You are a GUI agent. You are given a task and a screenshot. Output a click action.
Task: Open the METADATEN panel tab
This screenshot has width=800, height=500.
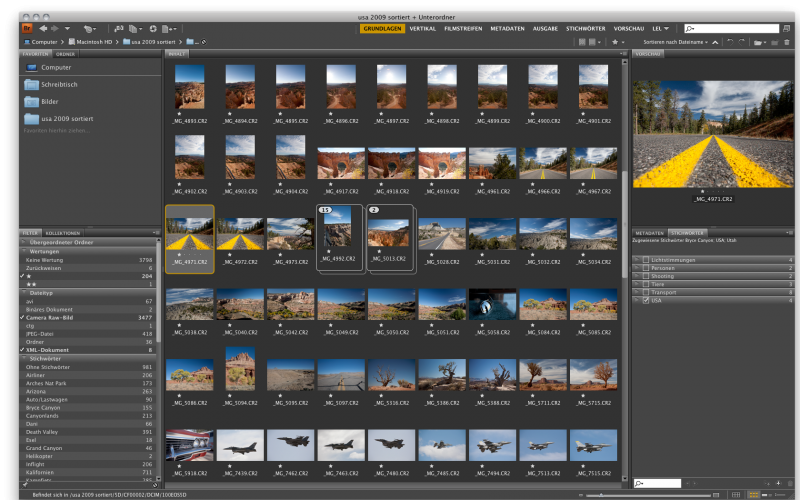(649, 233)
